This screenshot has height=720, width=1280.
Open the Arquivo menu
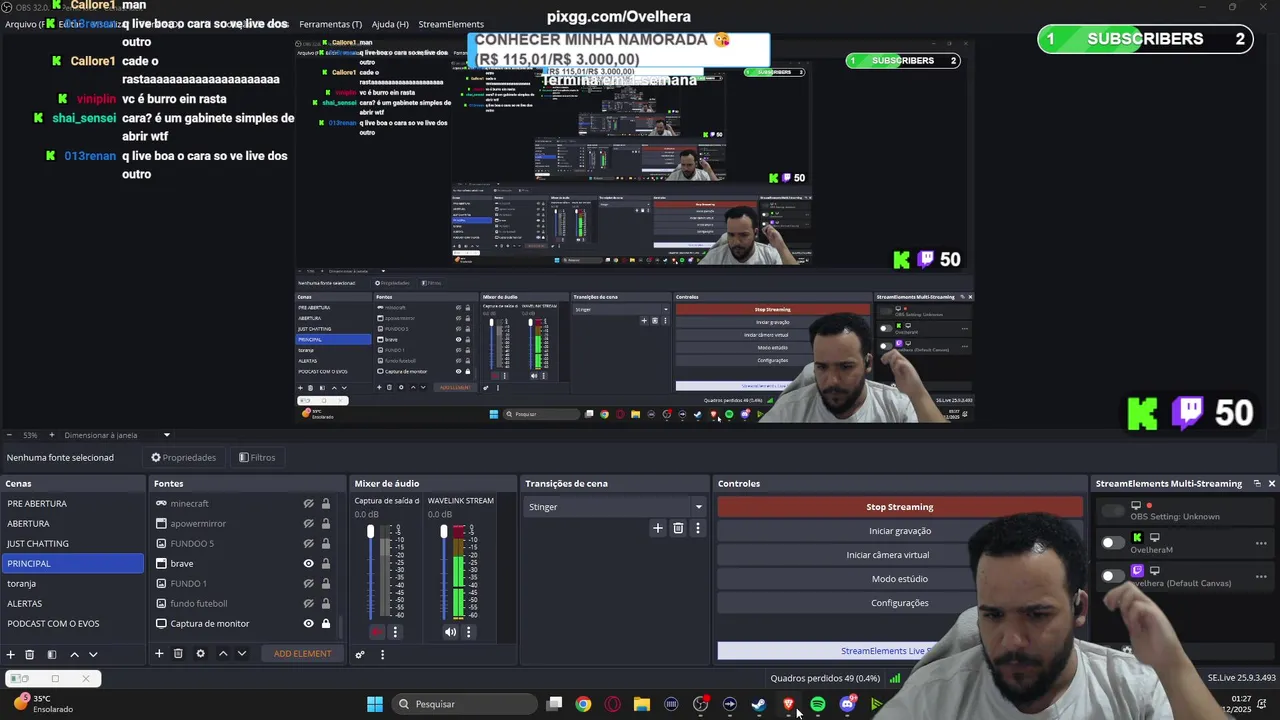click(x=25, y=24)
